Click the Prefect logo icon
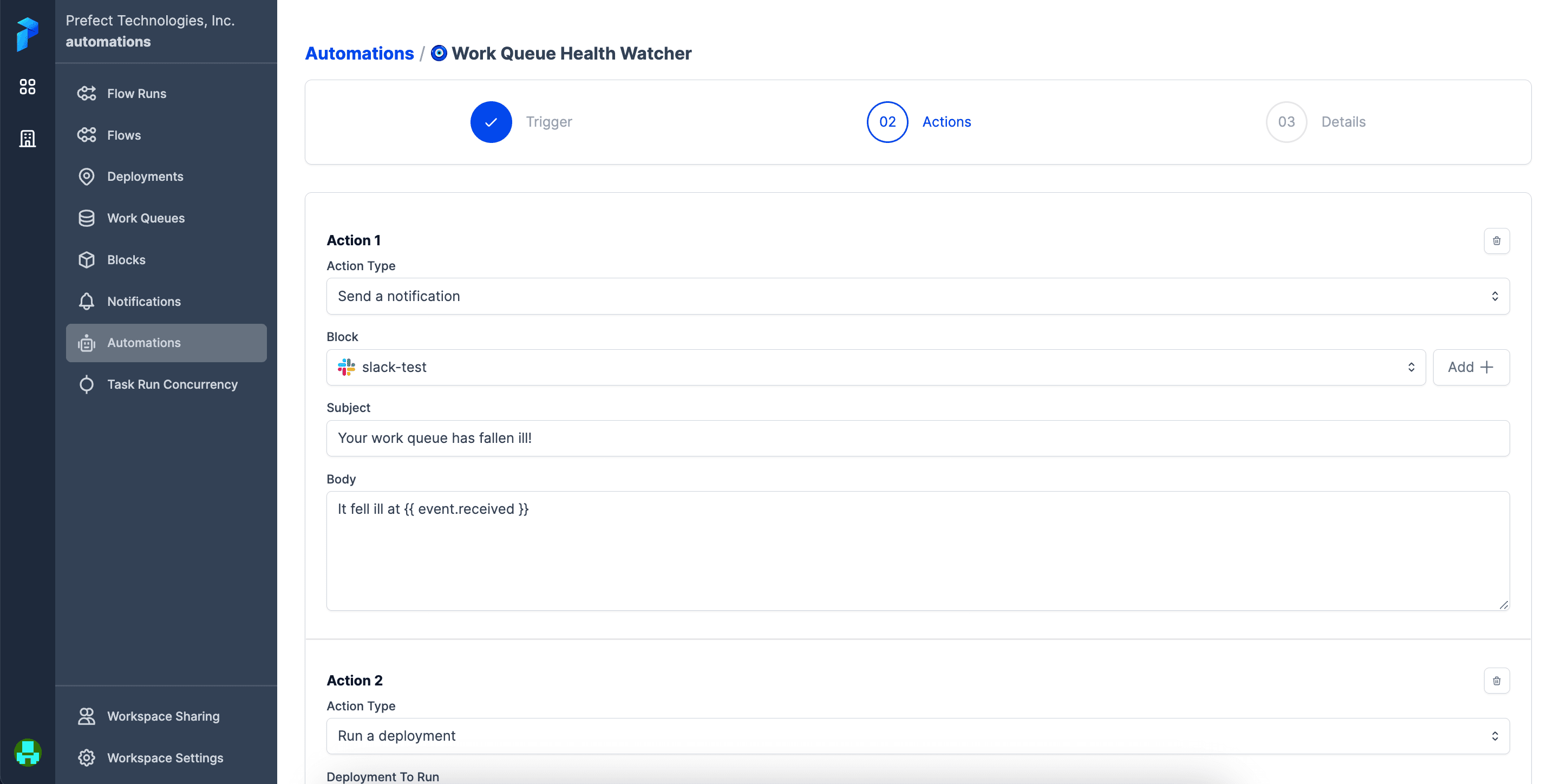Image resolution: width=1555 pixels, height=784 pixels. point(27,34)
